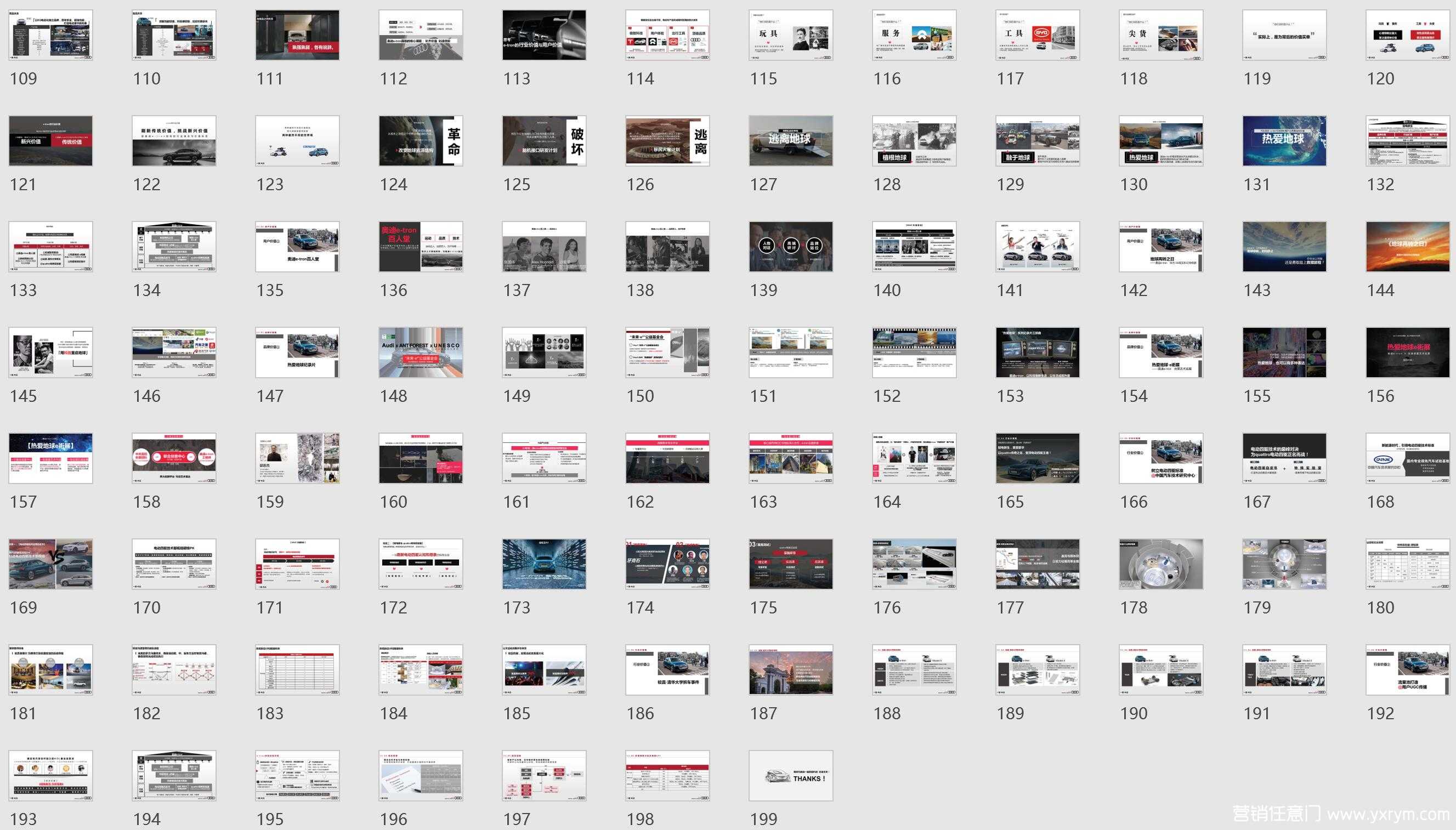Image resolution: width=1456 pixels, height=830 pixels.
Task: Select slide 127 thumbnail 逃离地球
Action: 791,141
